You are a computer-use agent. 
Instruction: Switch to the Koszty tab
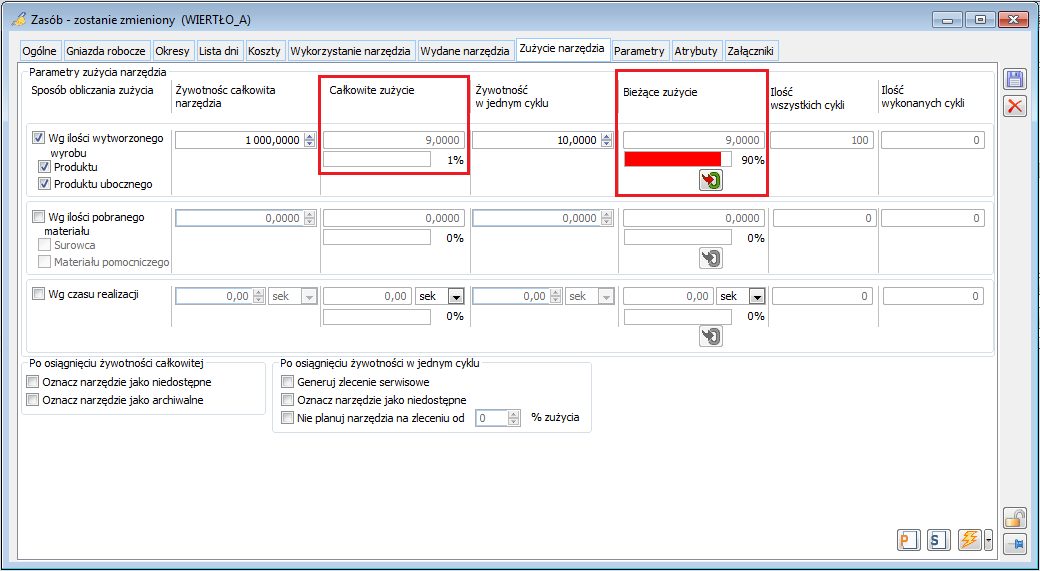pos(265,51)
